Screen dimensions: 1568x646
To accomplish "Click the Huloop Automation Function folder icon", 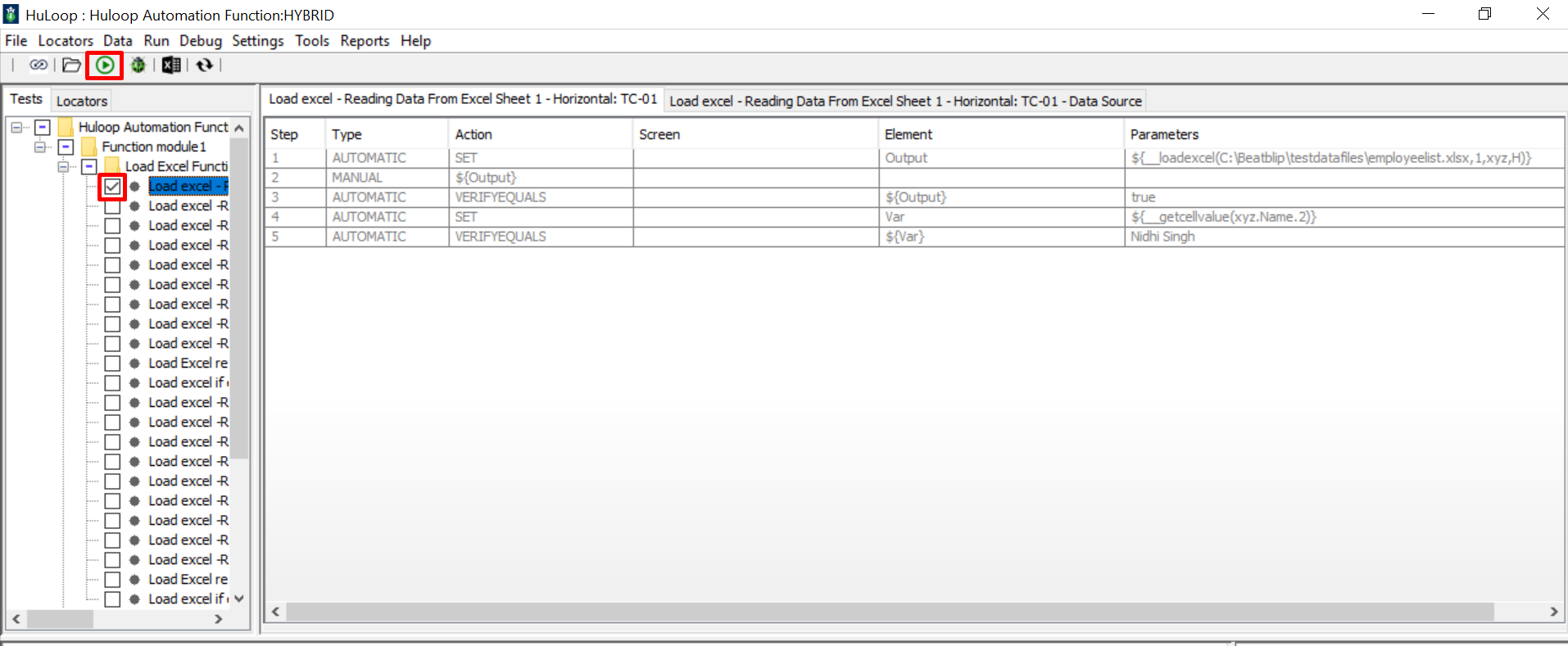I will (66, 127).
